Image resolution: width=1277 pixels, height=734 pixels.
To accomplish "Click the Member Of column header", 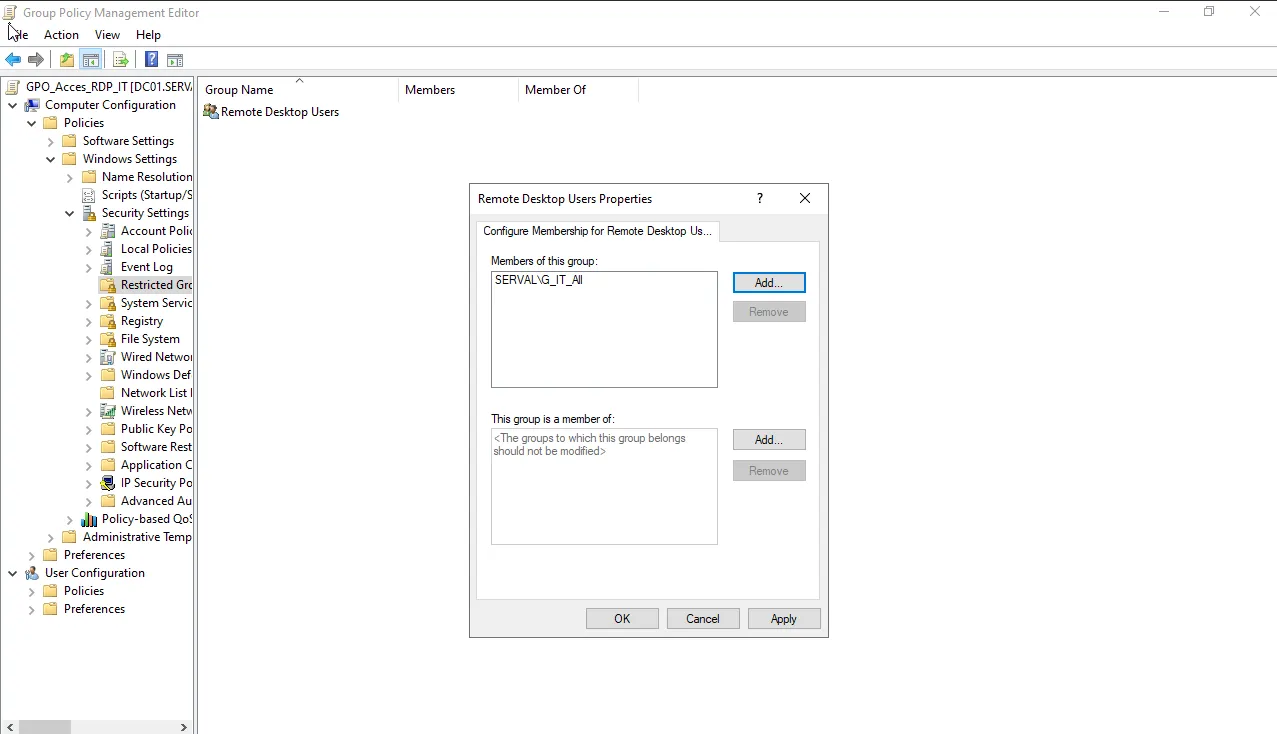I will (x=578, y=90).
